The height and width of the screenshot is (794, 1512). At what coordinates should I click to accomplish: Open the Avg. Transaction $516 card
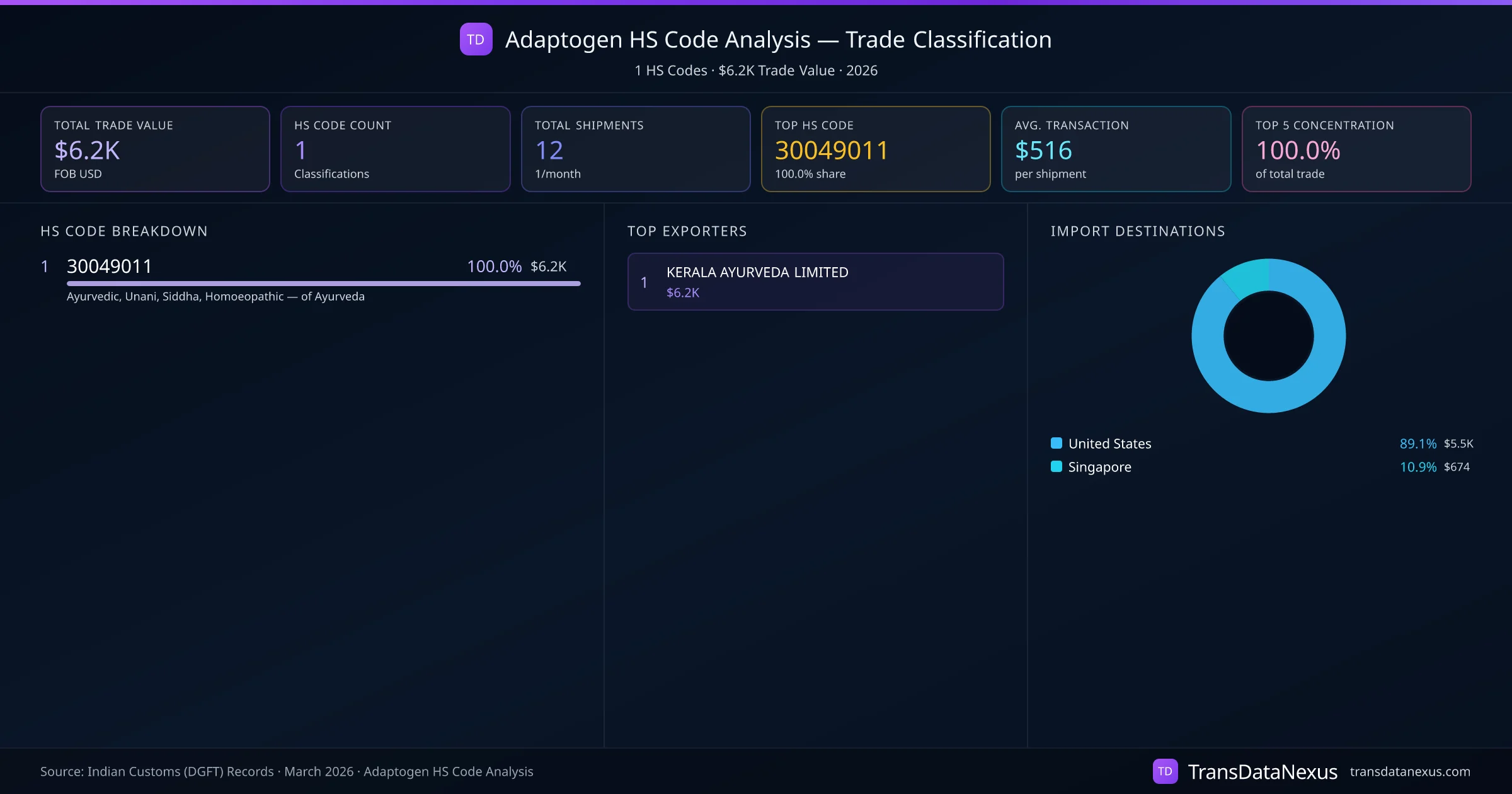[x=1116, y=149]
